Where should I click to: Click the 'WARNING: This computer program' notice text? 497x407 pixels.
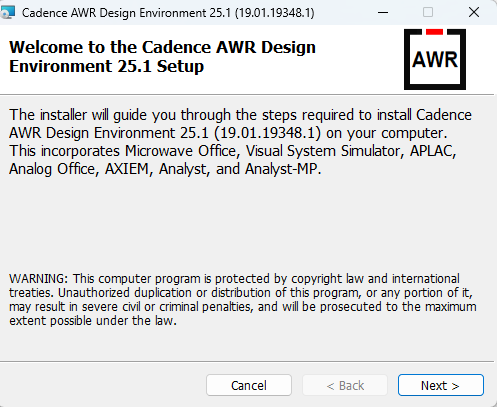(243, 299)
